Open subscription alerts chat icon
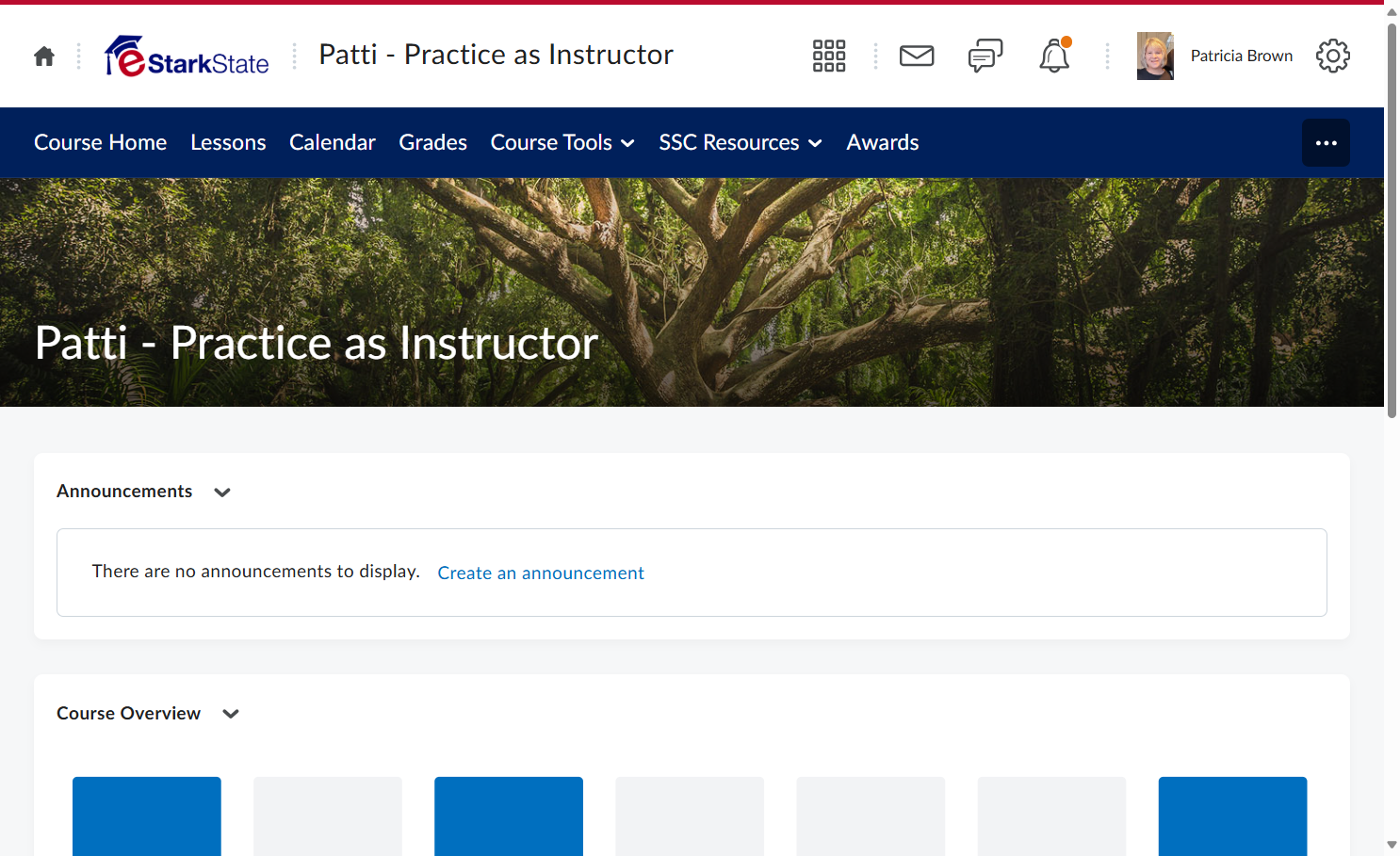The width and height of the screenshot is (1400, 856). [985, 56]
